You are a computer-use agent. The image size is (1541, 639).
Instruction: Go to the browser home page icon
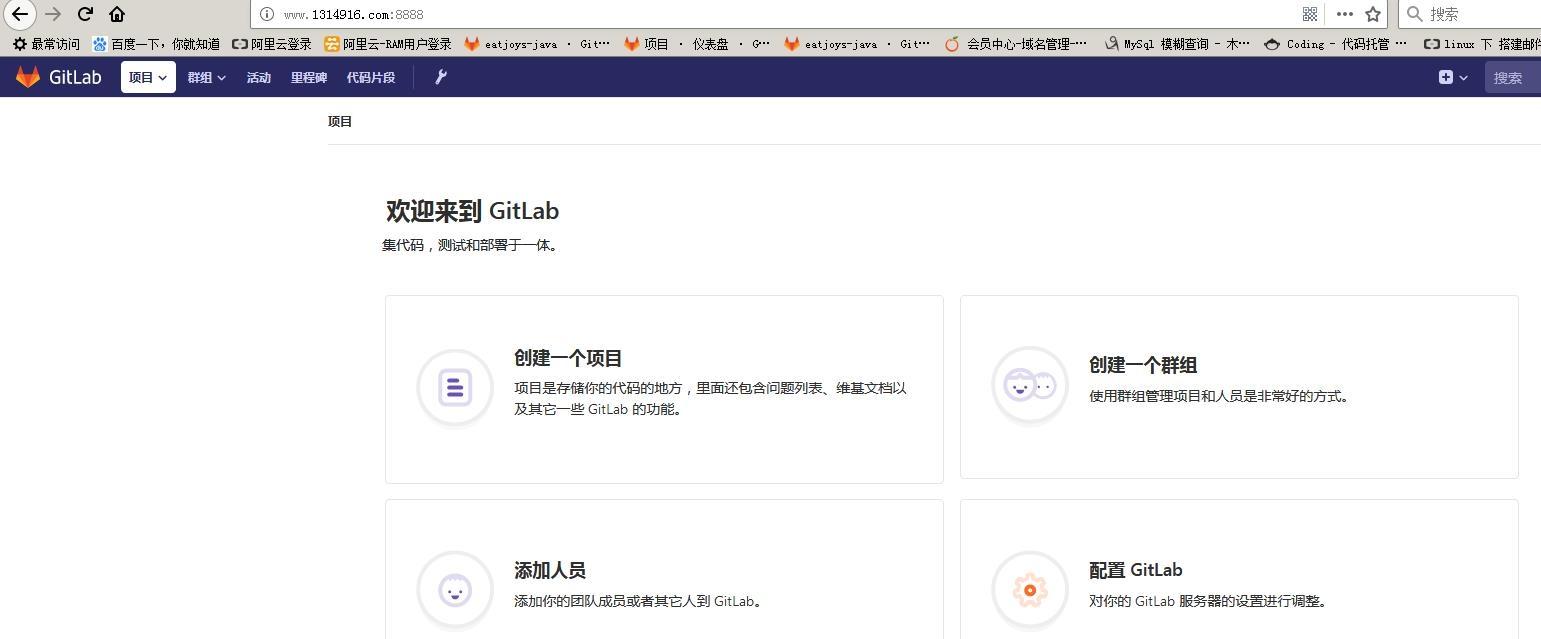[x=117, y=14]
